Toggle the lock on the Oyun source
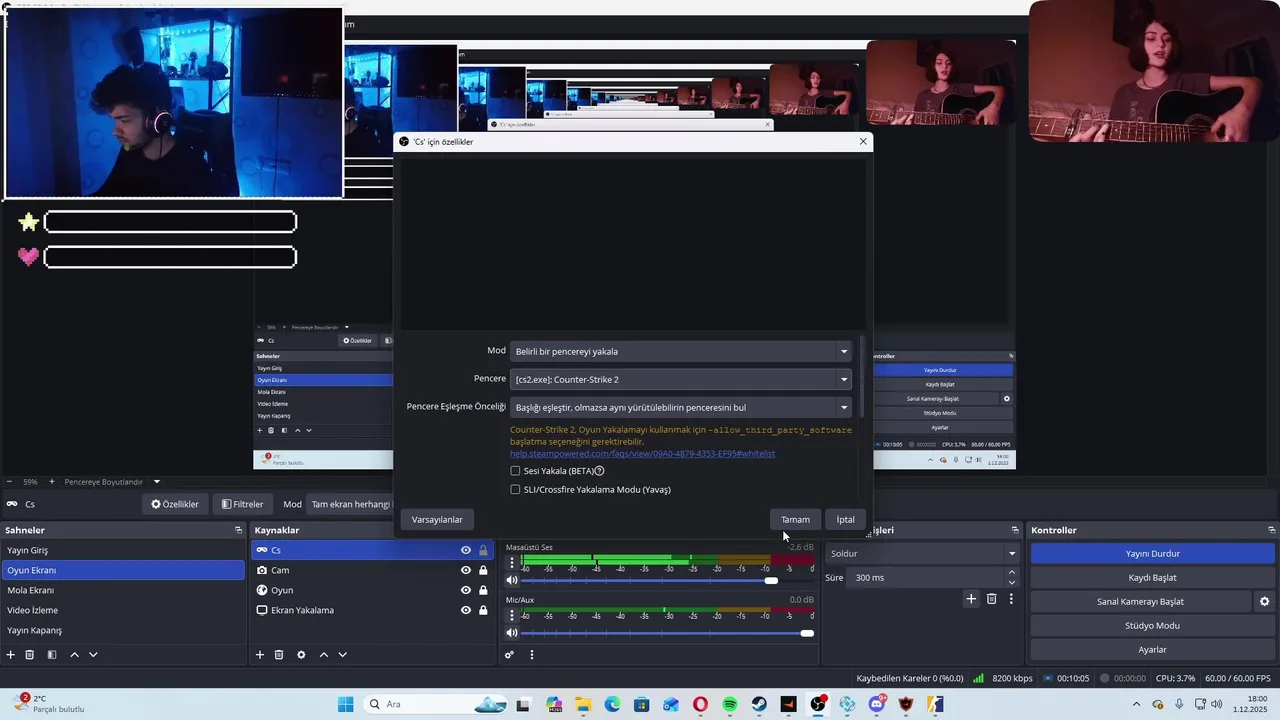Viewport: 1280px width, 720px height. 483,590
